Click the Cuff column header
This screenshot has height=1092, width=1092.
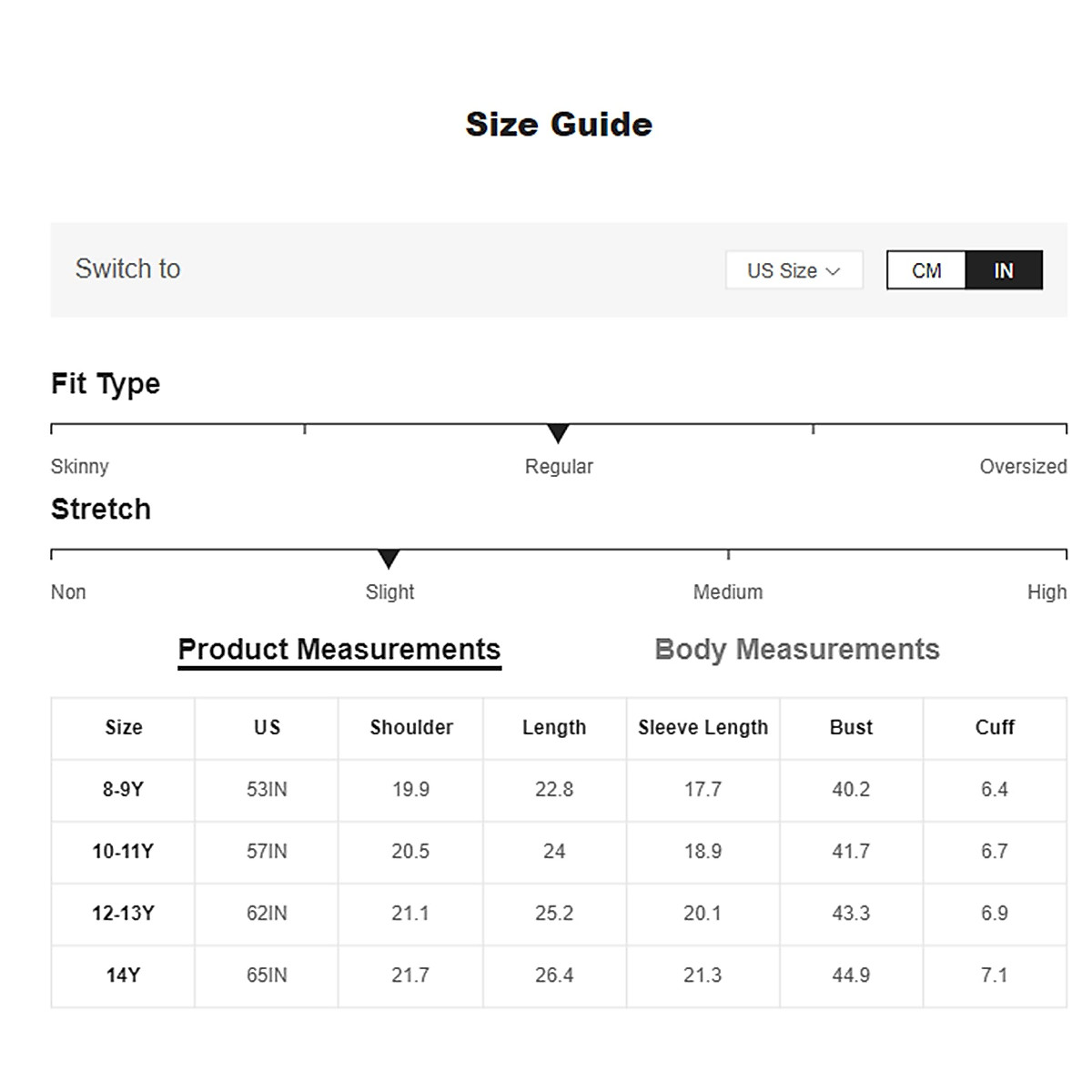point(995,728)
